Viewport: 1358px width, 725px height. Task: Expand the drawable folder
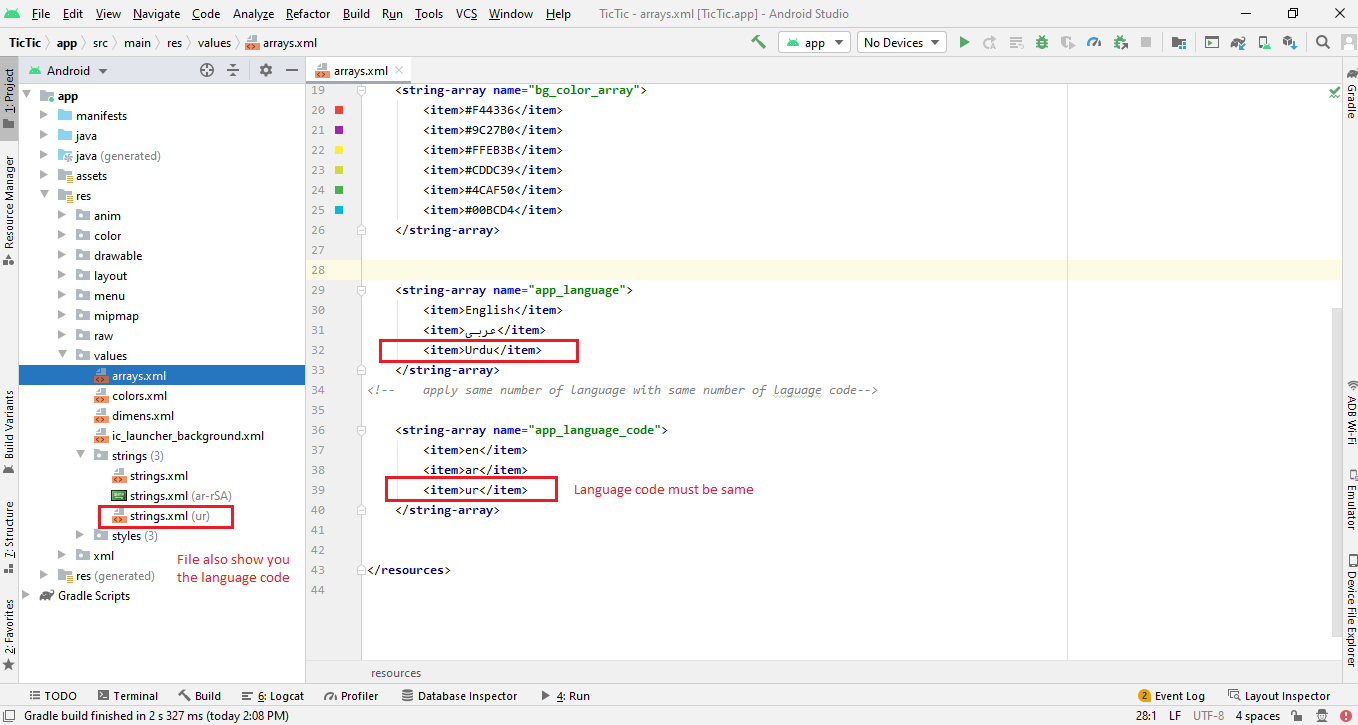tap(63, 256)
